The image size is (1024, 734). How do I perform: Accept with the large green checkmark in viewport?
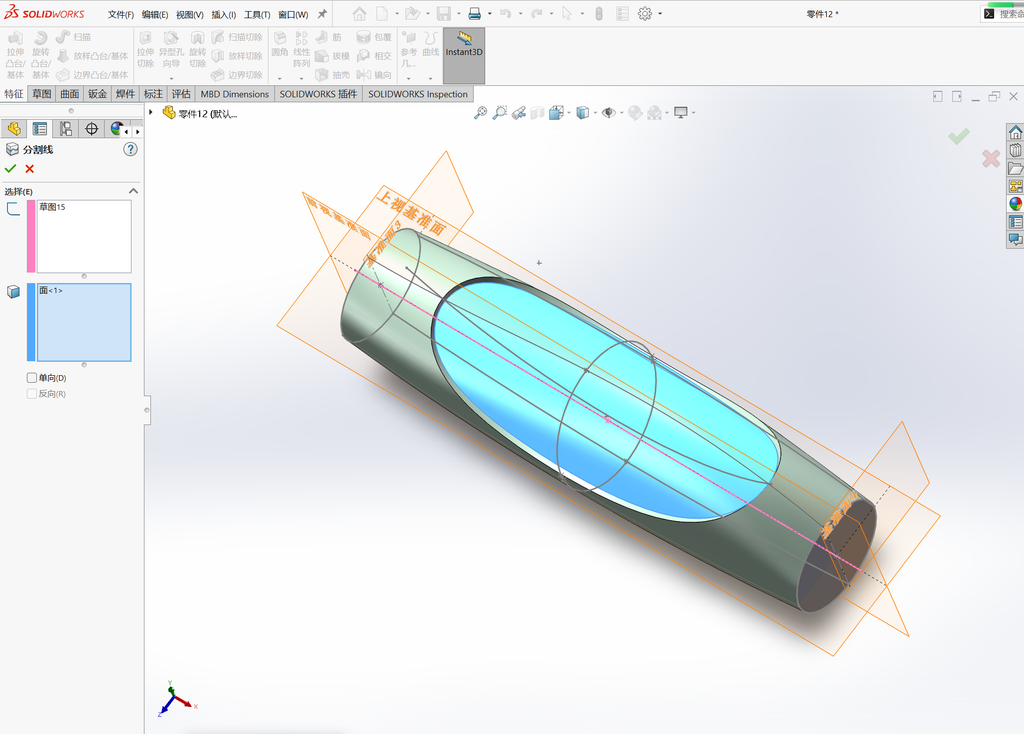coord(959,136)
